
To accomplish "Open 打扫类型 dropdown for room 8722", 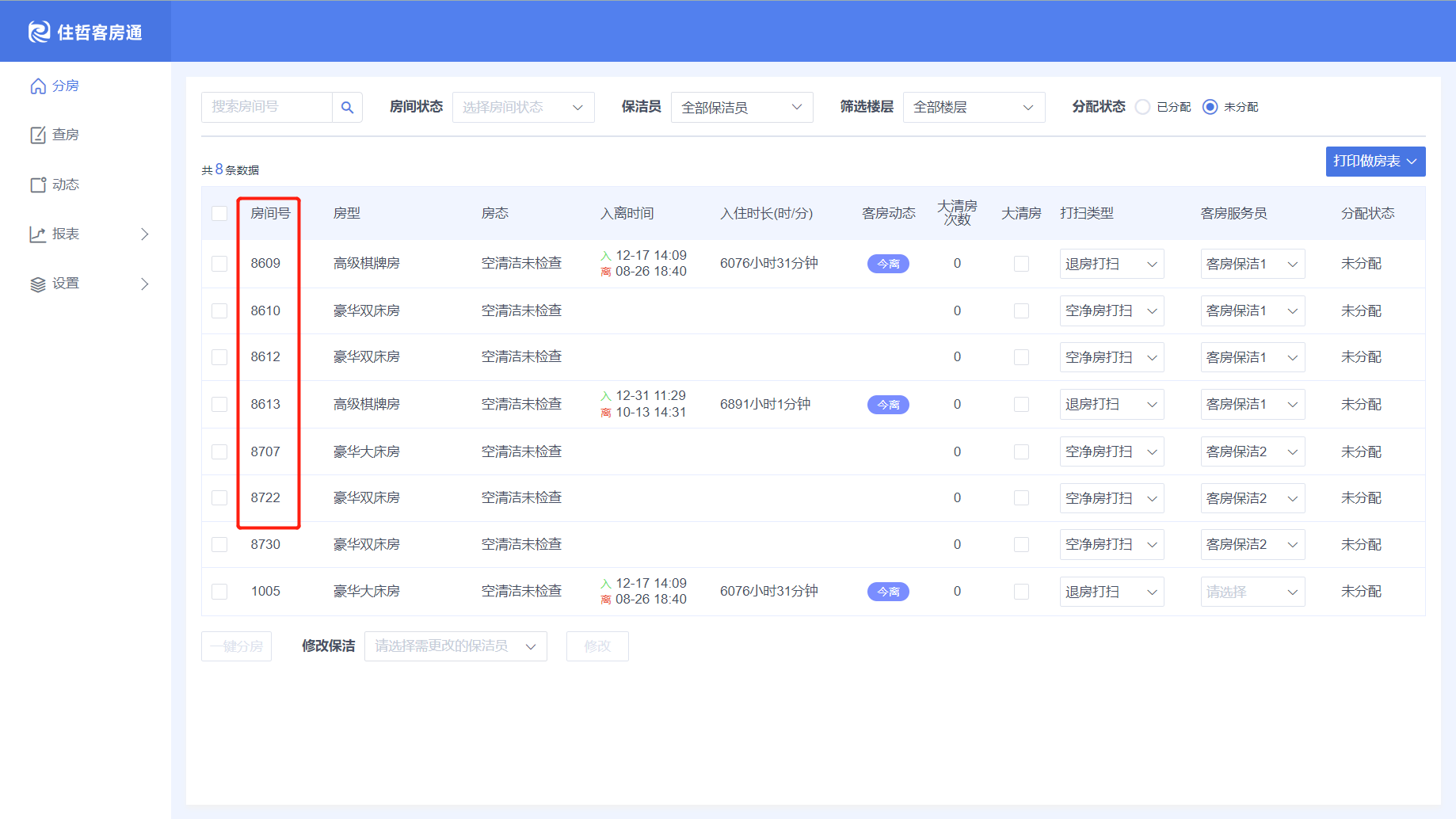I will pos(1112,498).
